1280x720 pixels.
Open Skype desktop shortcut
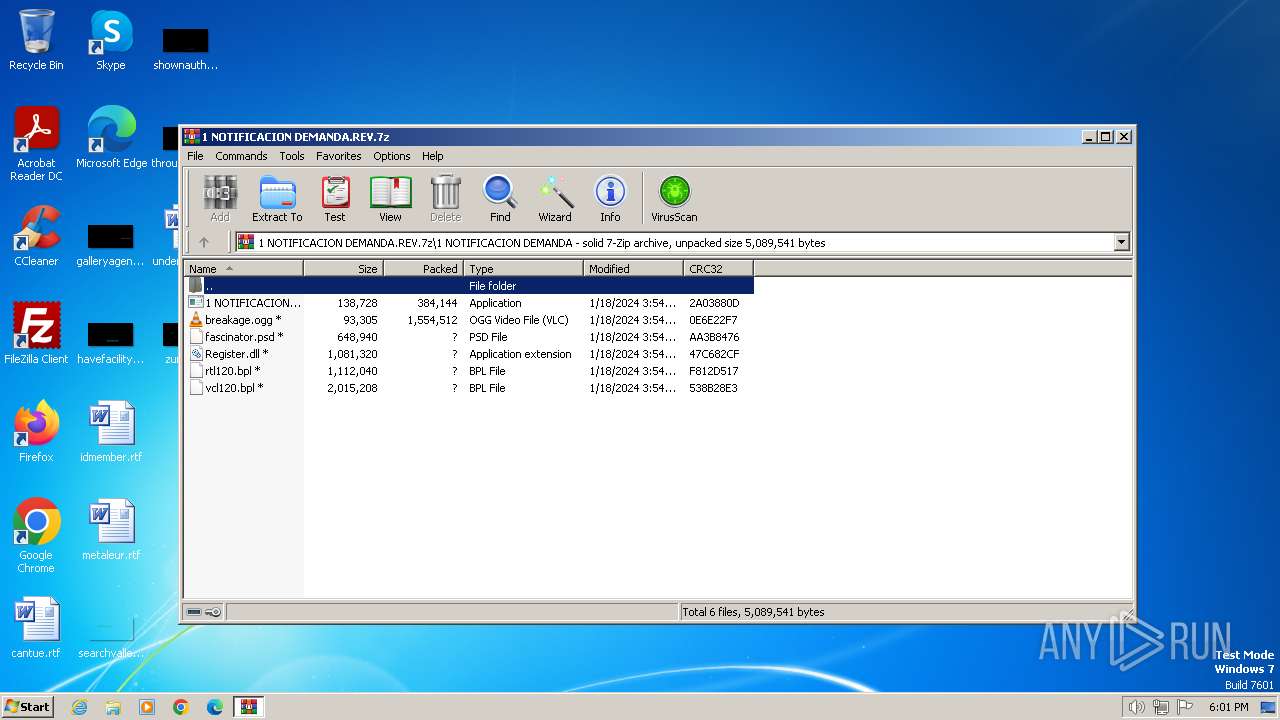[111, 40]
